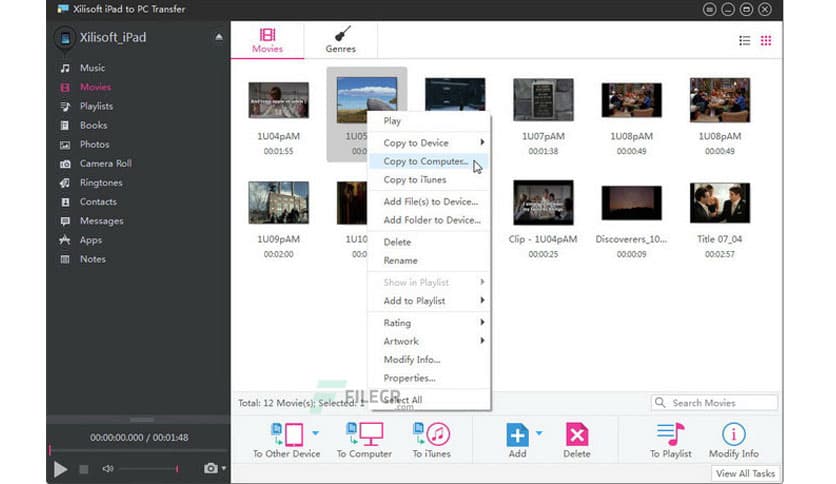Click the To iTunes toolbar icon
This screenshot has width=836, height=484.
[x=431, y=434]
